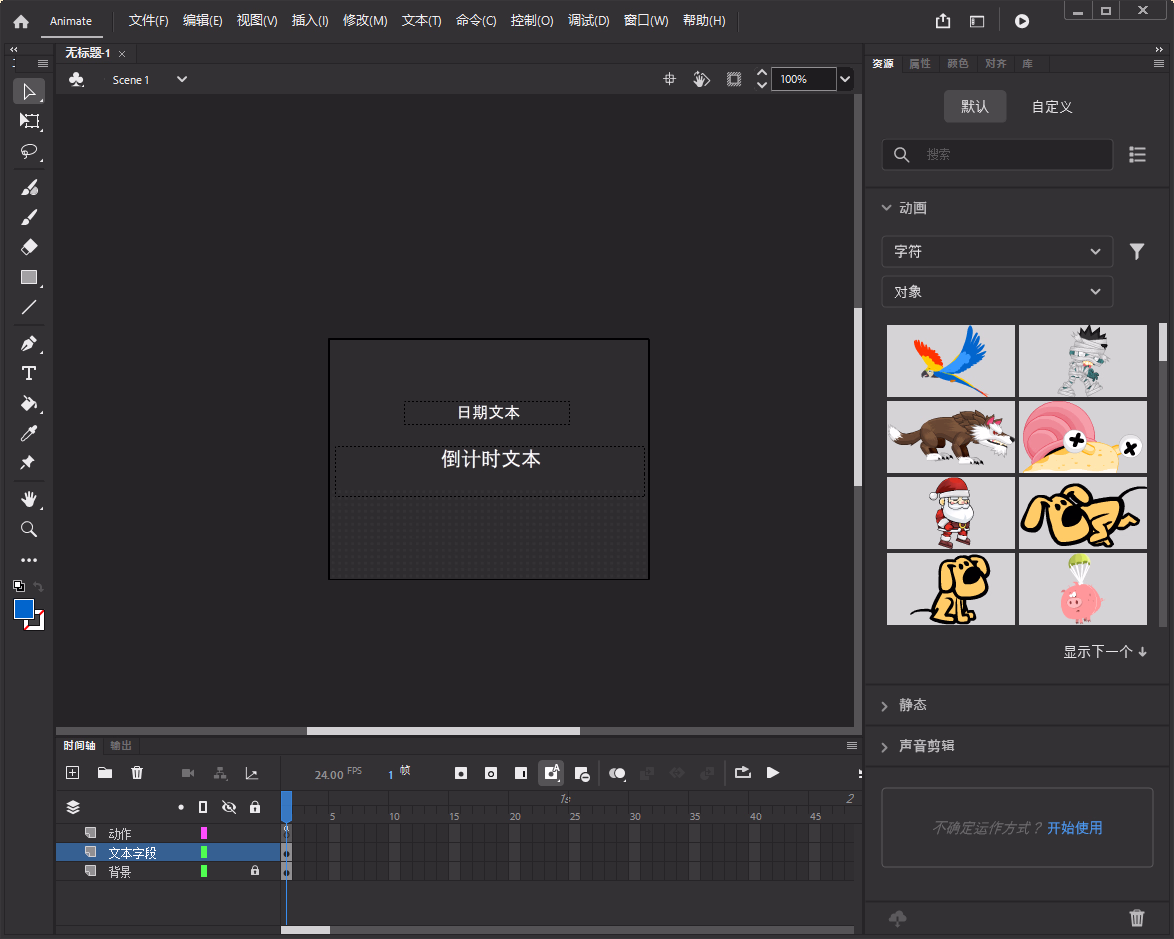Select the Pen tool
This screenshot has width=1174, height=939.
(x=28, y=344)
